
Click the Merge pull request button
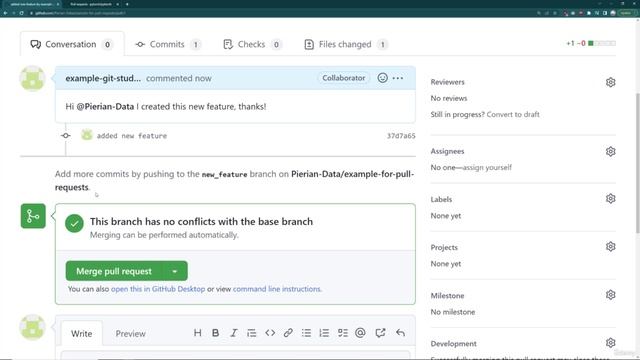114,271
